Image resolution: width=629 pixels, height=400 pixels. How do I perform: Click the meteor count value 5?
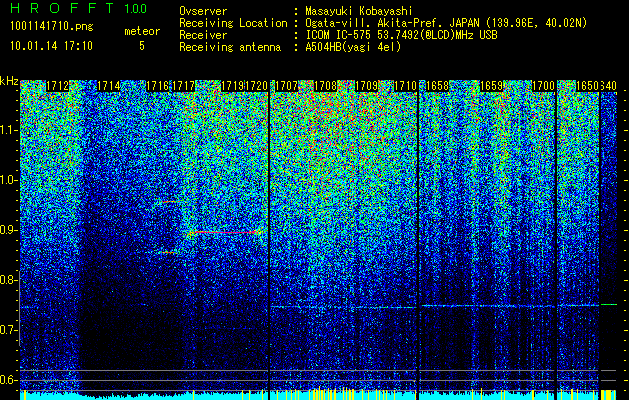[142, 46]
